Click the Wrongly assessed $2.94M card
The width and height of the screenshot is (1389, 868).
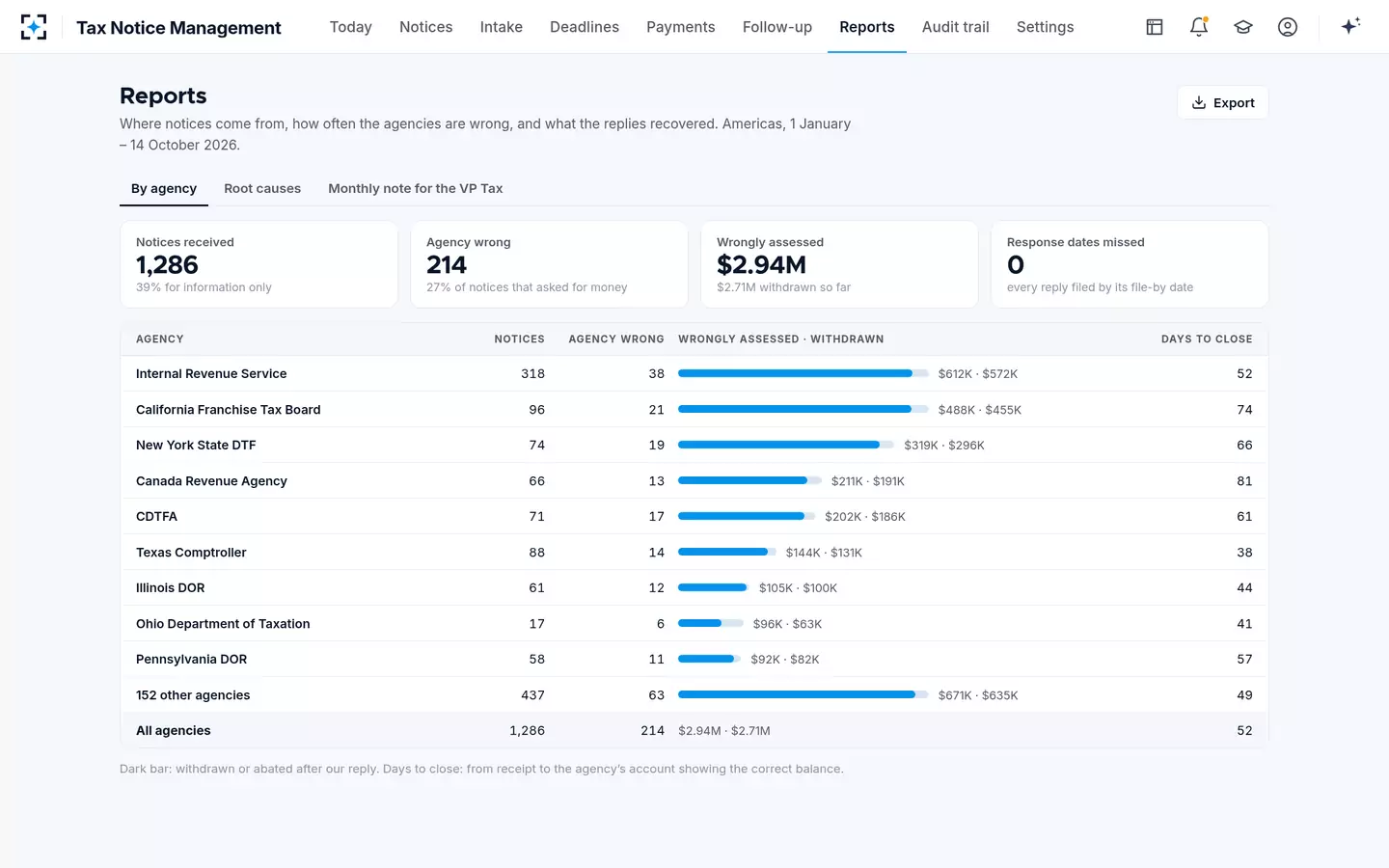[x=840, y=264]
